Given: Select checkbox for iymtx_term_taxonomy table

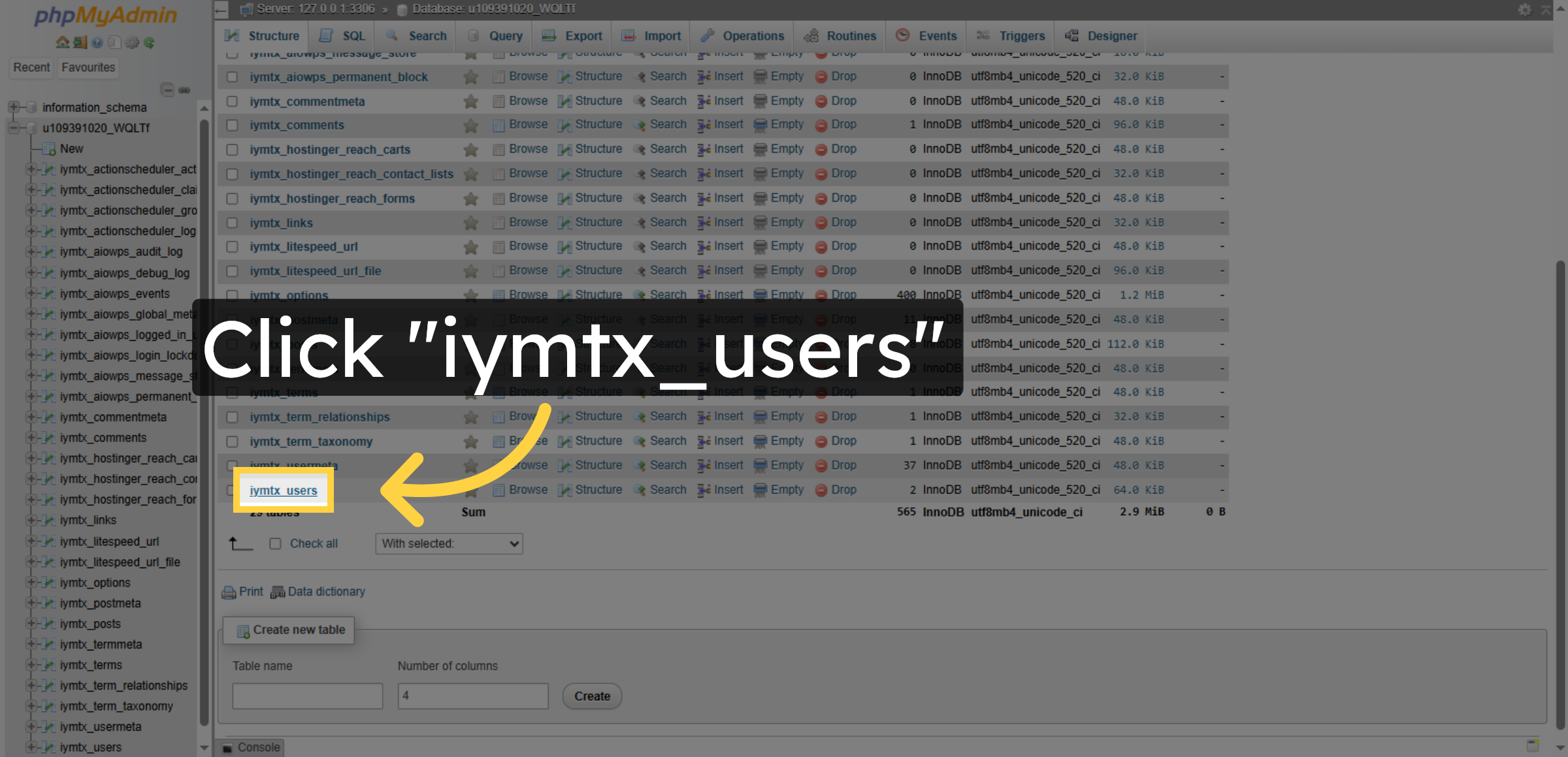Looking at the screenshot, I should coord(232,442).
